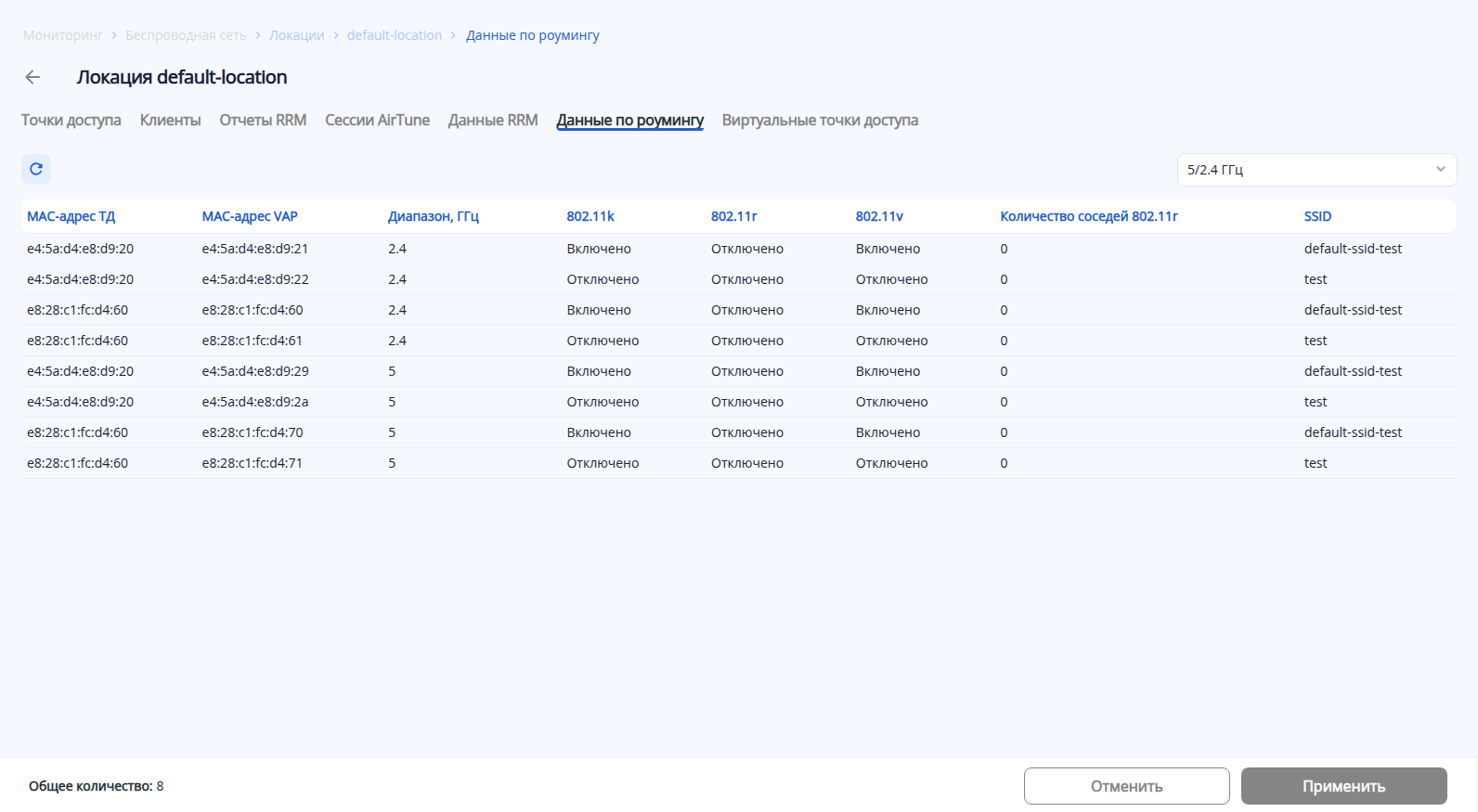The height and width of the screenshot is (812, 1478).
Task: Select VAP address e4:5a:d4:e8:d9:29
Action: 255,371
